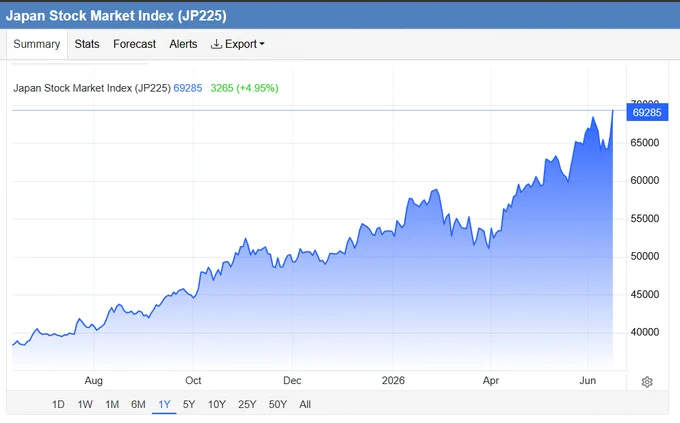The width and height of the screenshot is (680, 423).
Task: Select the 25Y time range
Action: click(x=247, y=404)
